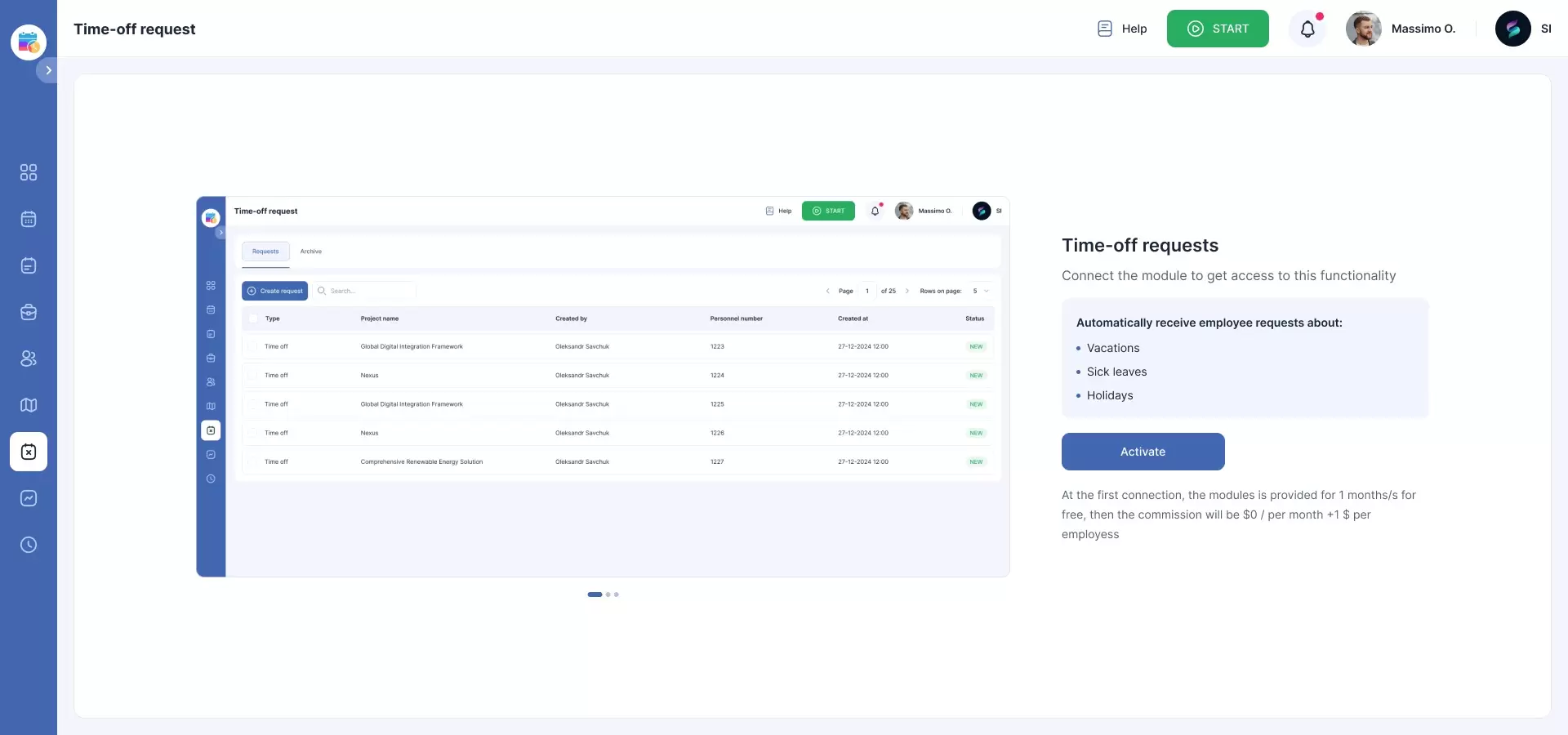
Task: Go to the second carousel slide dot
Action: click(608, 595)
